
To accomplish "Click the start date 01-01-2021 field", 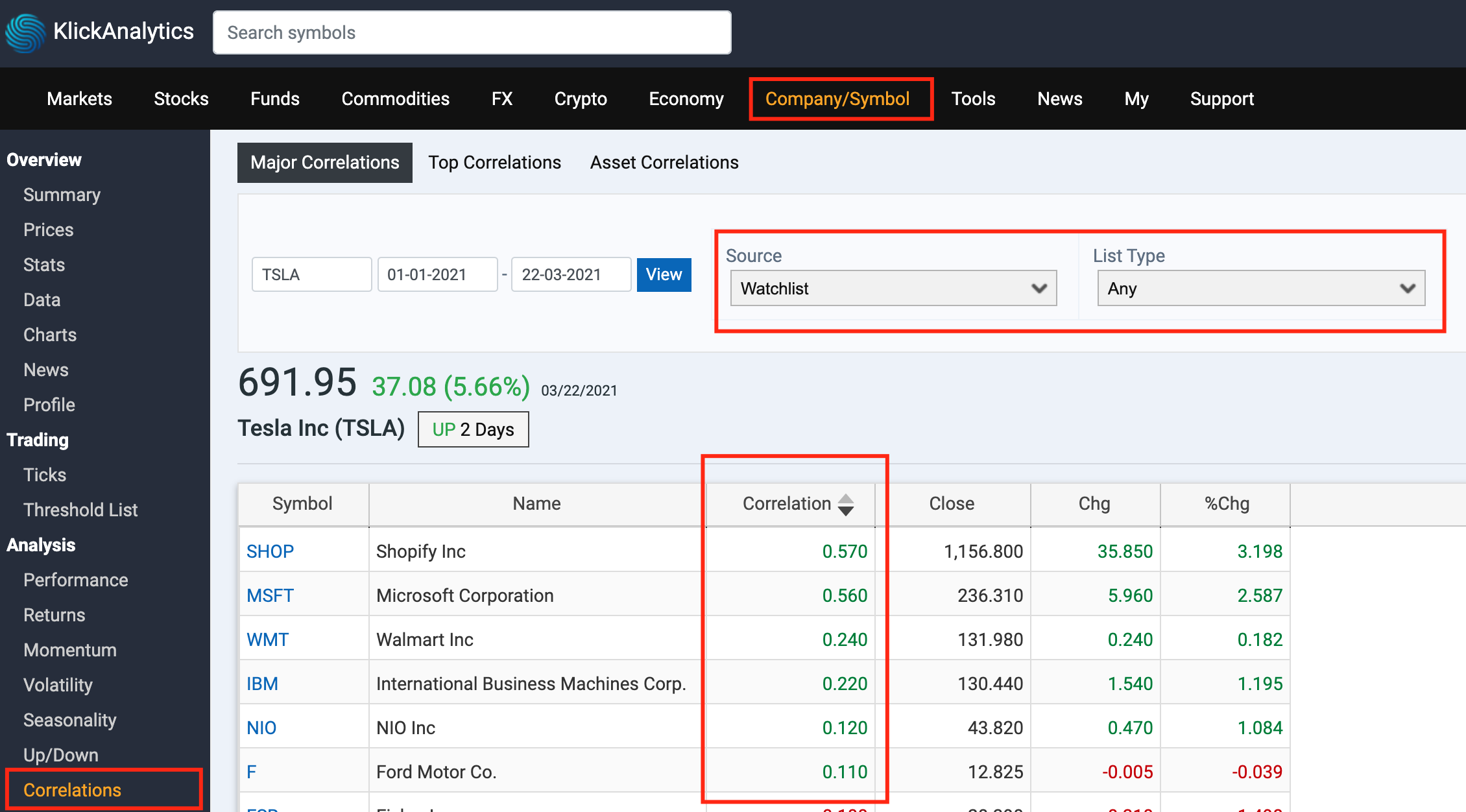I will click(x=438, y=274).
